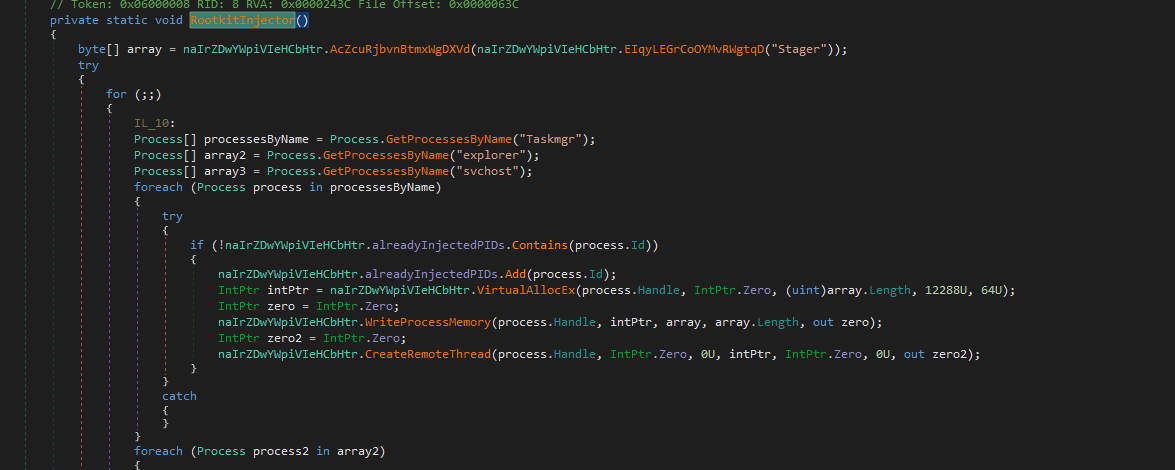Click process2 in the second foreach line
The width and height of the screenshot is (1175, 470).
(x=282, y=451)
